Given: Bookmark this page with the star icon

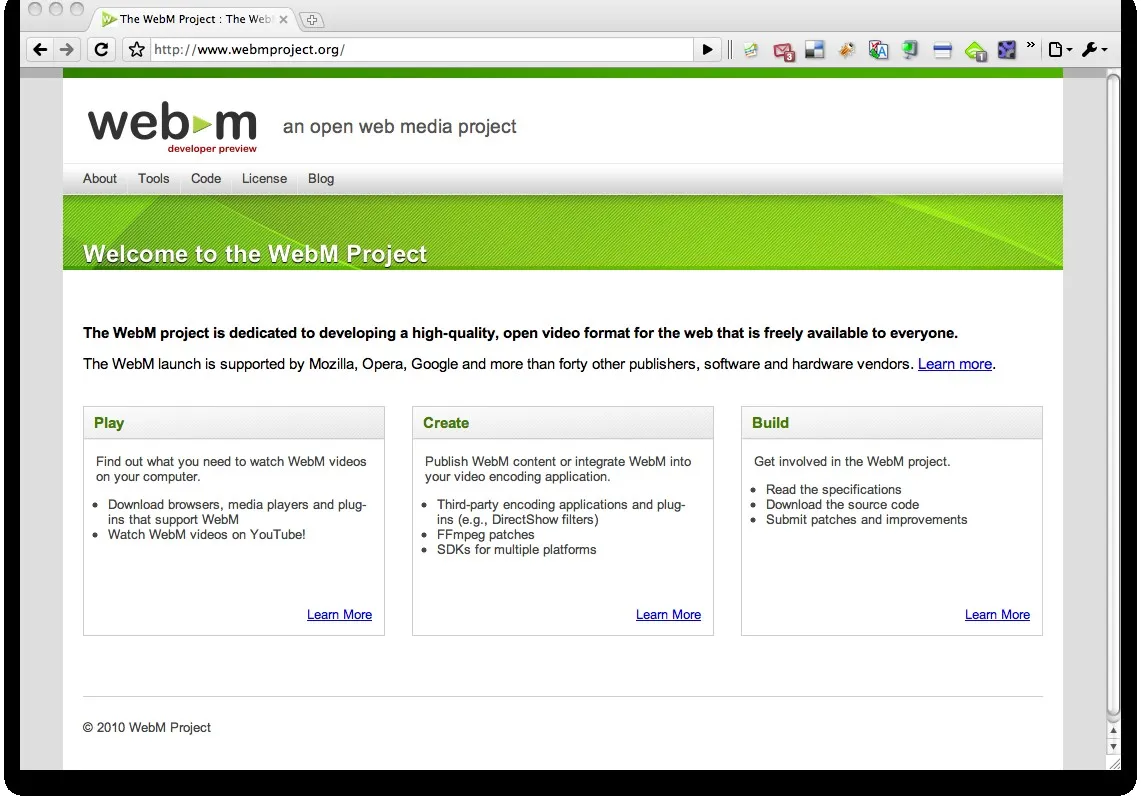Looking at the screenshot, I should coord(136,49).
